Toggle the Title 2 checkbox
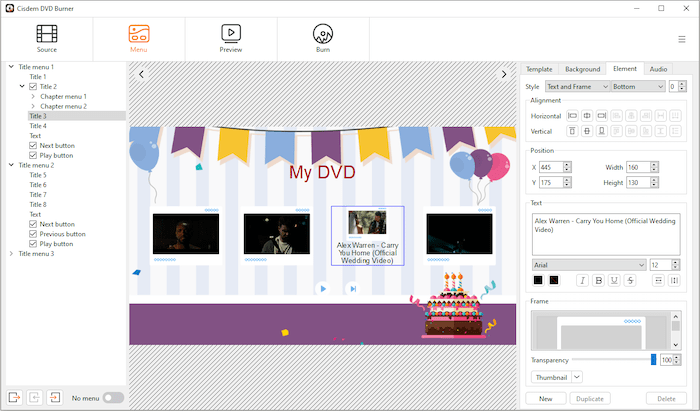The height and width of the screenshot is (411, 700). click(33, 87)
